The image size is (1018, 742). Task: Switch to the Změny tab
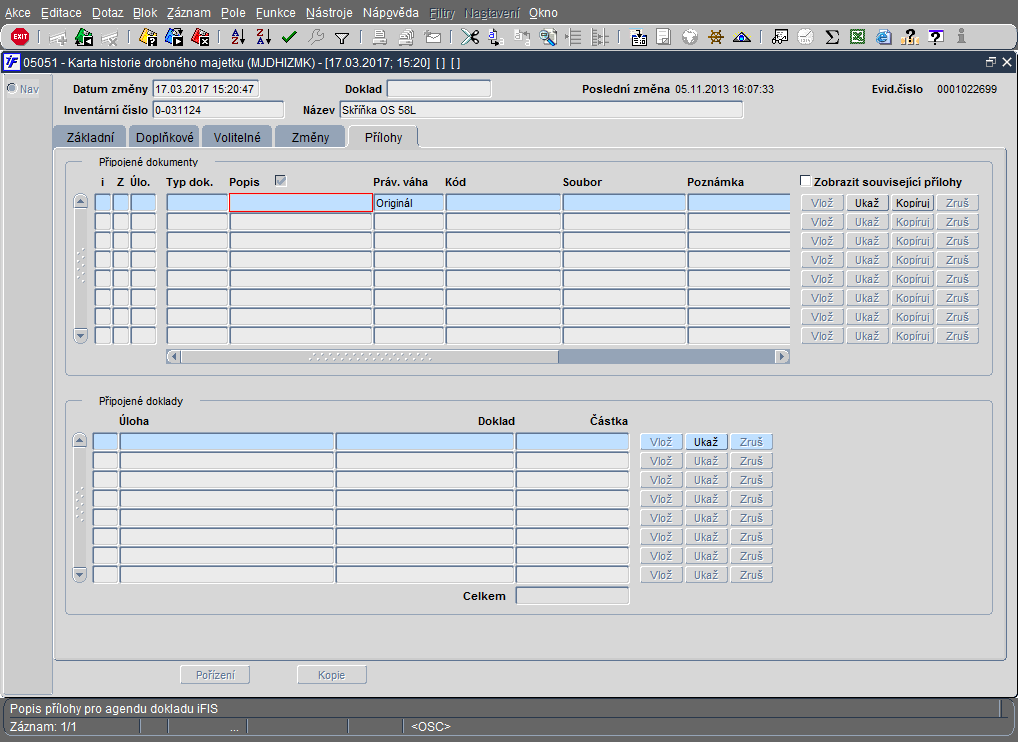310,137
